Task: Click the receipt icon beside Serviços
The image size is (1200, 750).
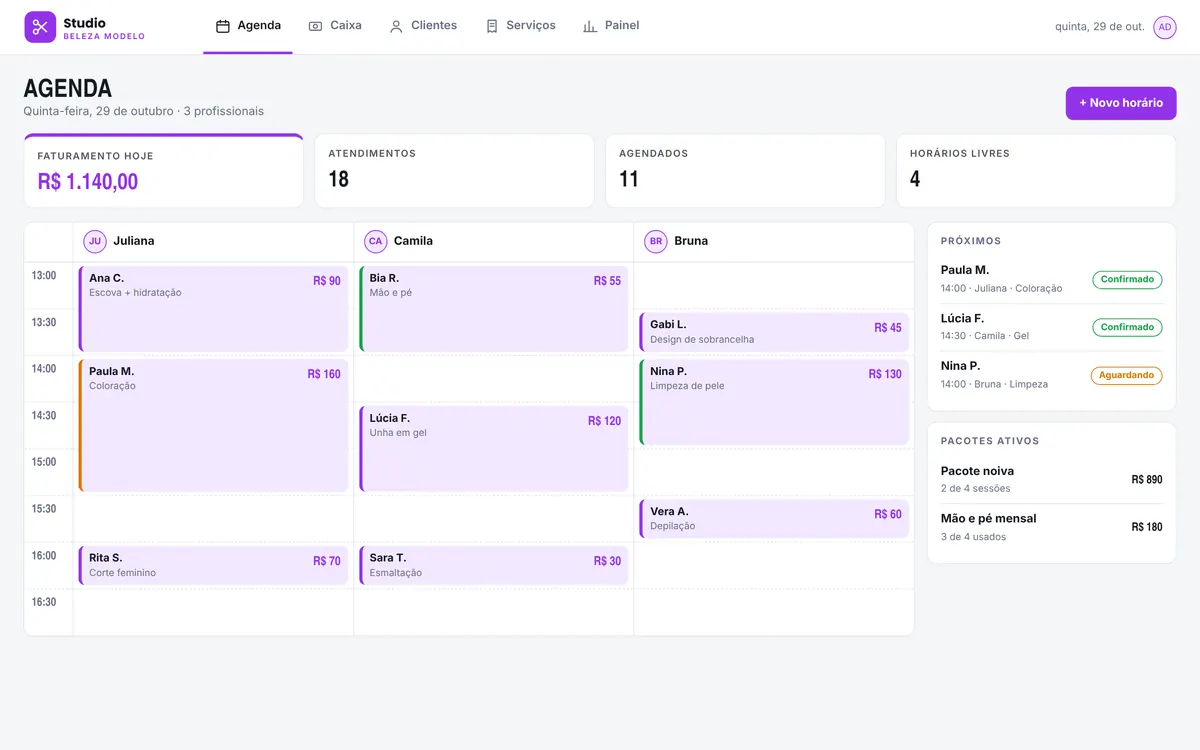Action: point(492,26)
